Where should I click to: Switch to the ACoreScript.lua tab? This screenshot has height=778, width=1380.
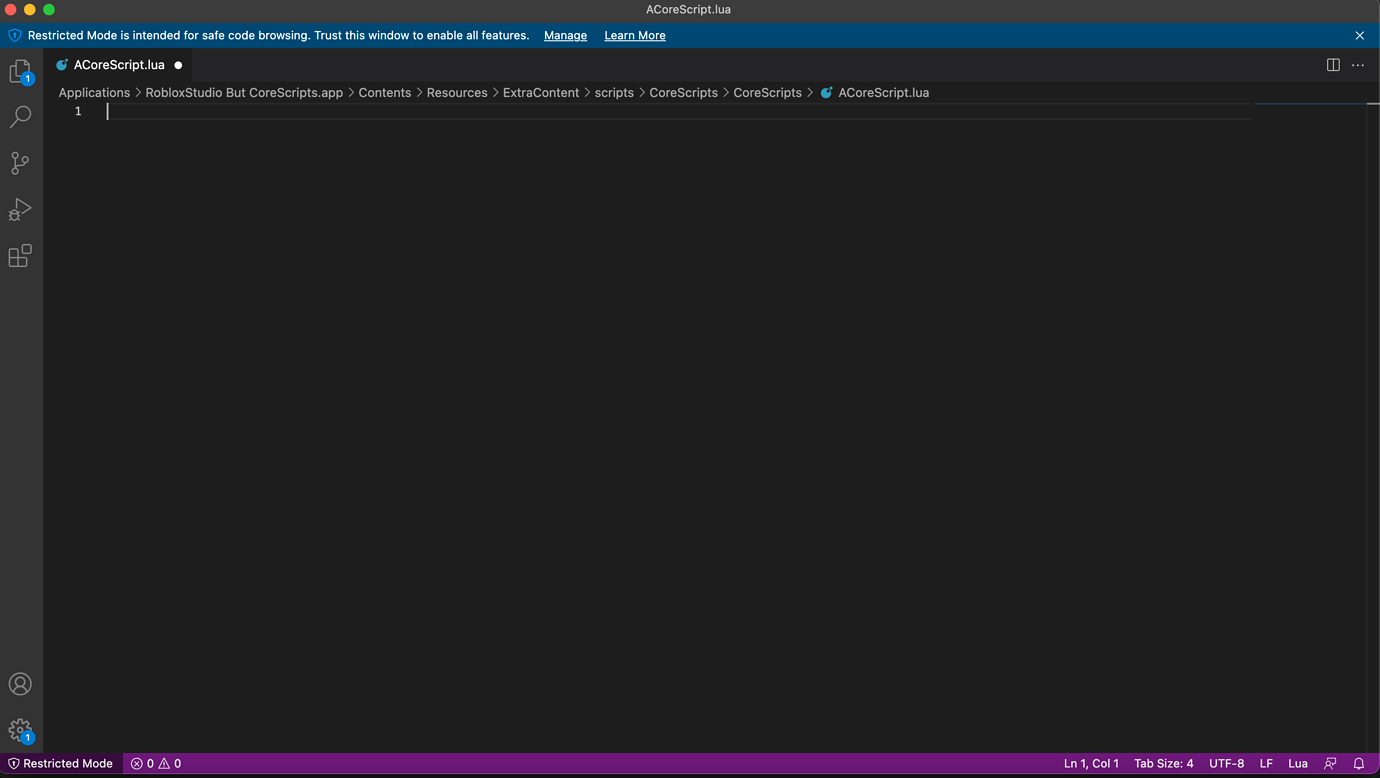119,64
